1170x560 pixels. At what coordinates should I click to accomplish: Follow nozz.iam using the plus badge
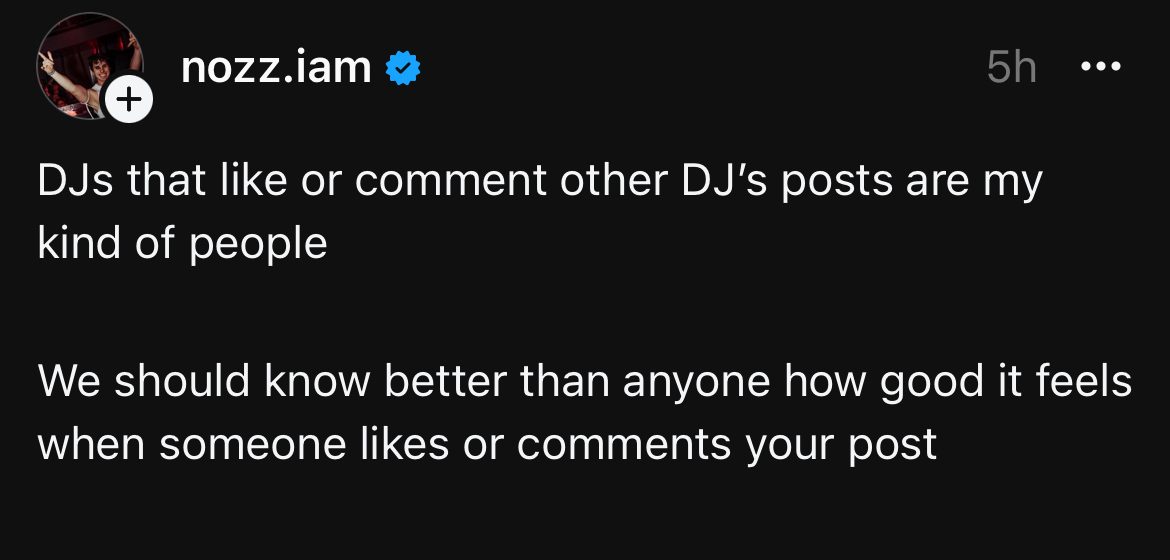pos(128,100)
